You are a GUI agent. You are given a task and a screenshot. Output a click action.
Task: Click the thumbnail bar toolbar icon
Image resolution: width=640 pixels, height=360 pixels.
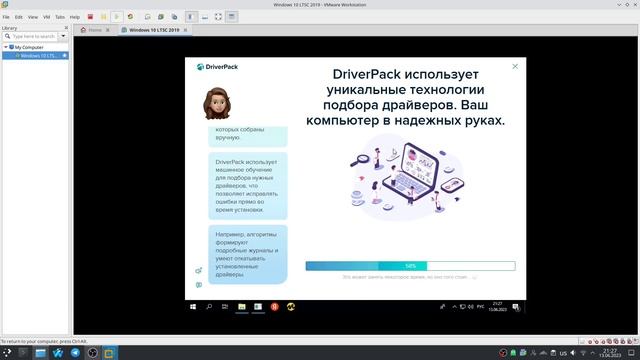(x=205, y=17)
